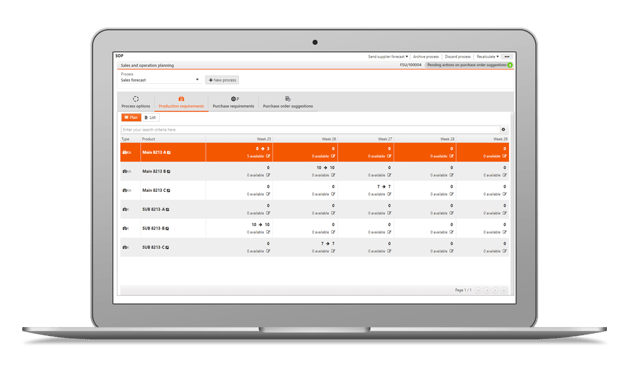This screenshot has width=629, height=379.
Task: Edit Week 29 quantity for SUB 8213-C
Action: tap(504, 251)
